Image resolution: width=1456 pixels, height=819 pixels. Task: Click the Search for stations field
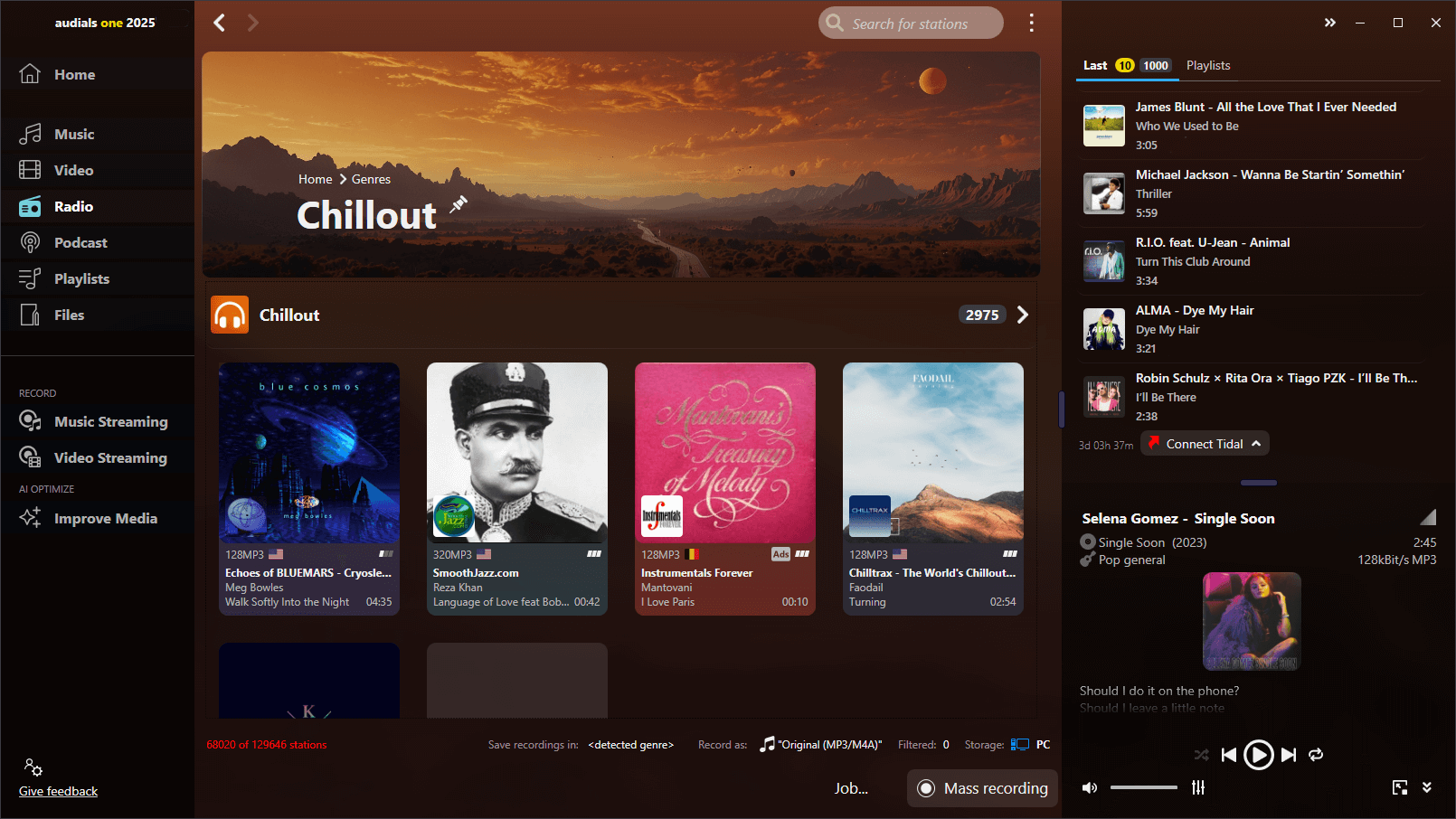(912, 24)
